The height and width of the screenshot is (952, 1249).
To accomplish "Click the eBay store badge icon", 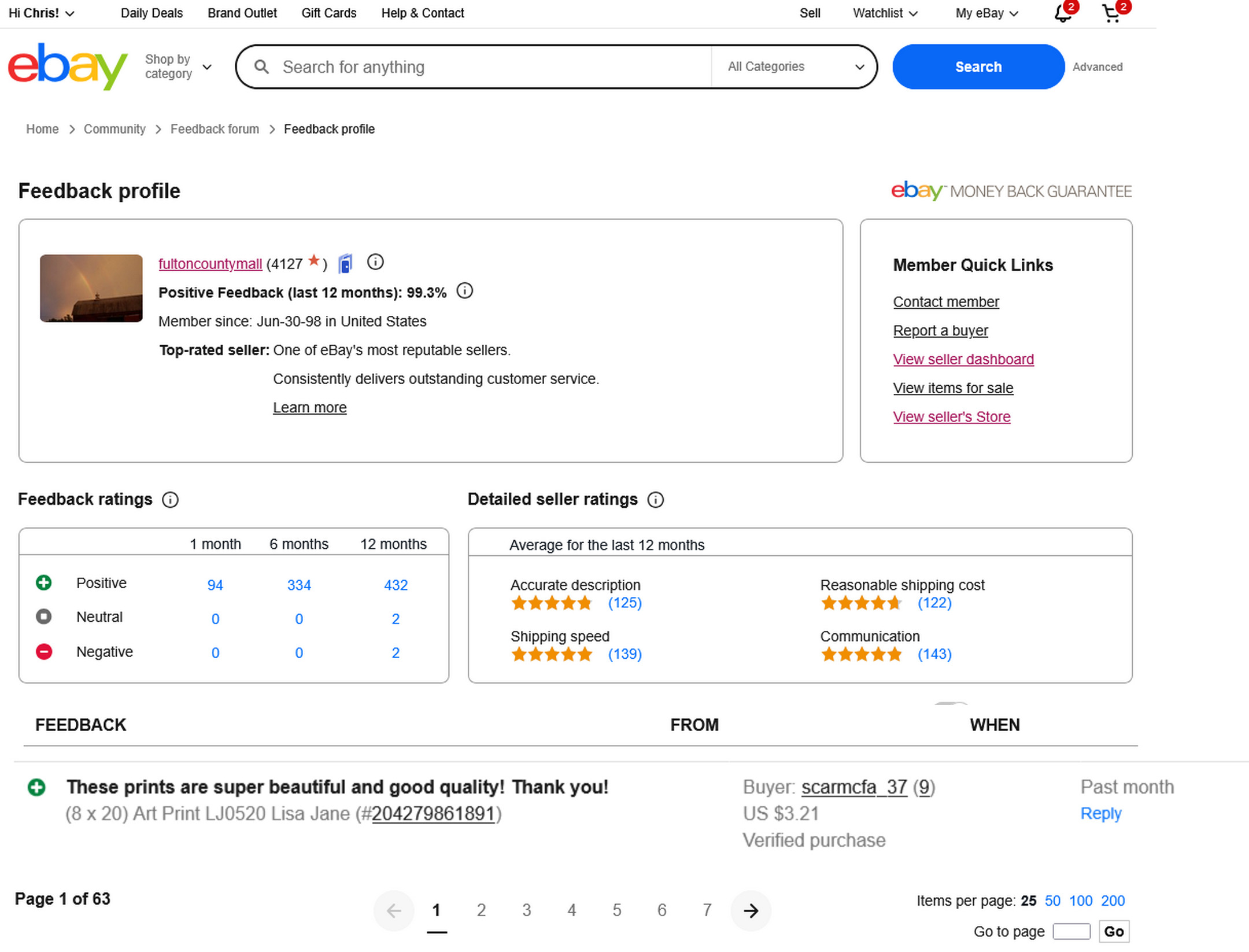I will click(x=345, y=264).
